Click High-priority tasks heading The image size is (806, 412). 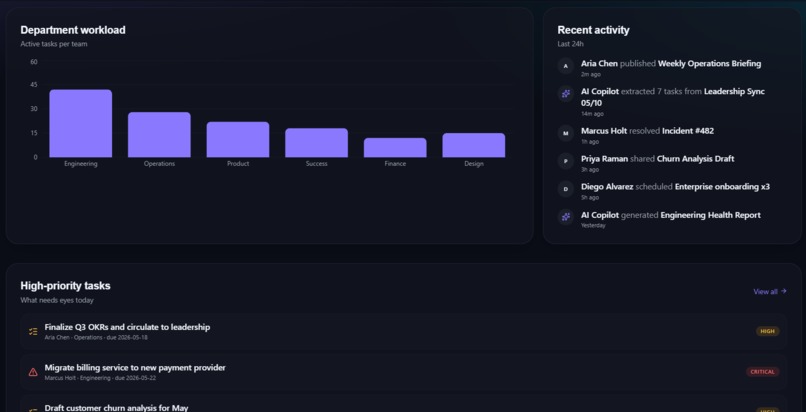(65, 286)
